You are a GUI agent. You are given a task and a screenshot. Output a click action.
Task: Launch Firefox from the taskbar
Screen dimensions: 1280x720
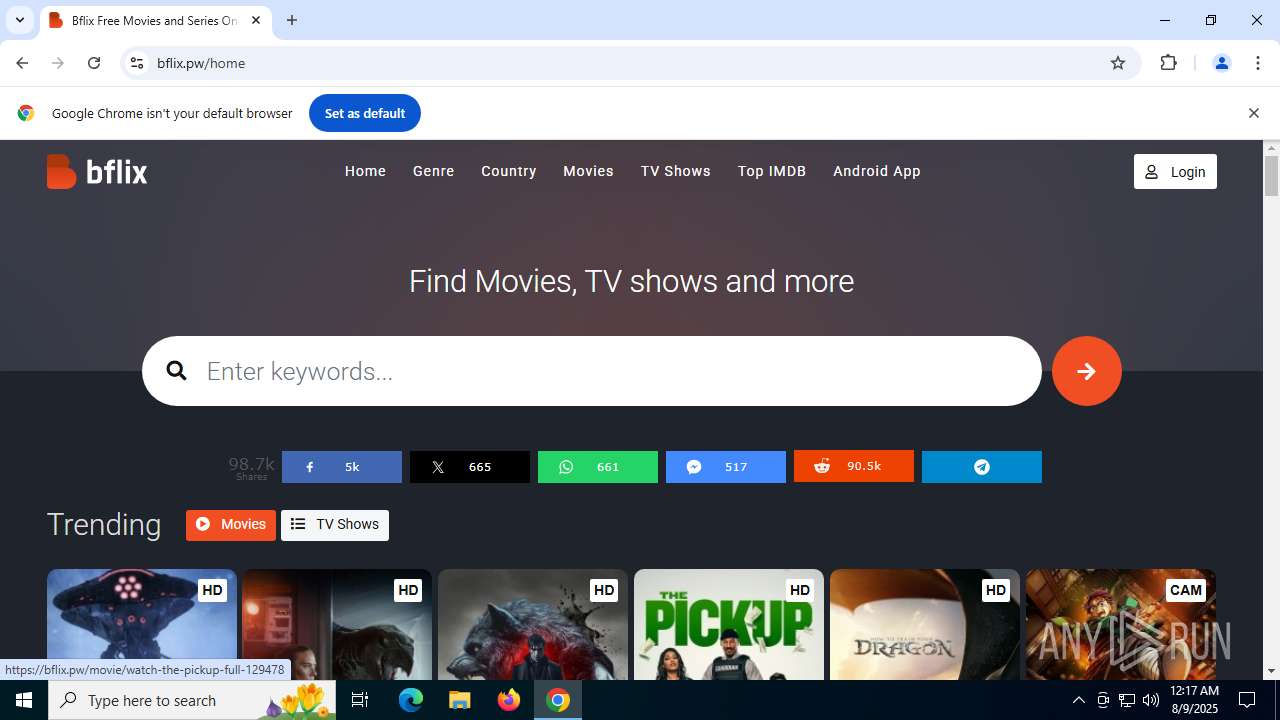[x=509, y=700]
